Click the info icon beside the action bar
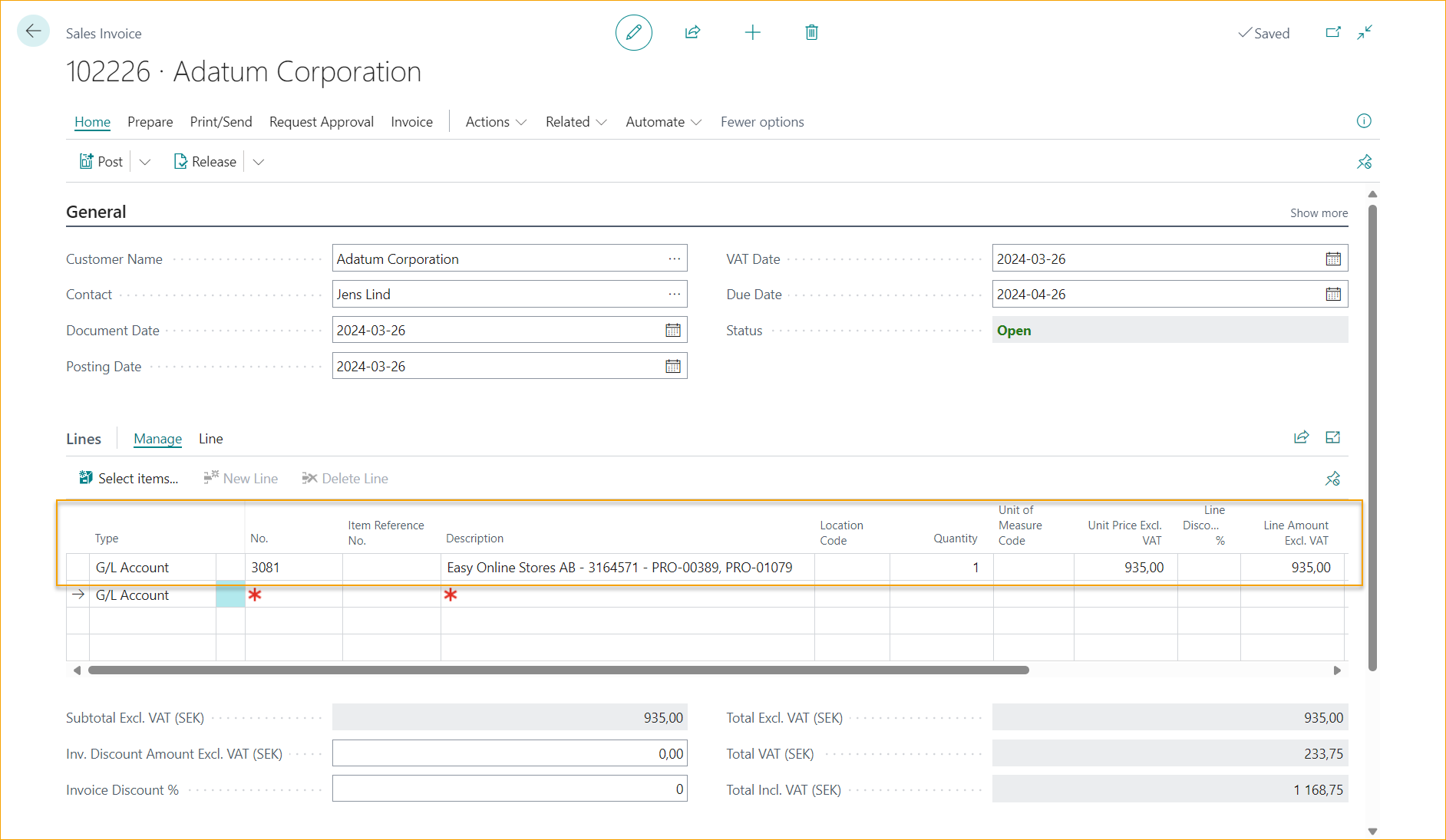 [1364, 121]
